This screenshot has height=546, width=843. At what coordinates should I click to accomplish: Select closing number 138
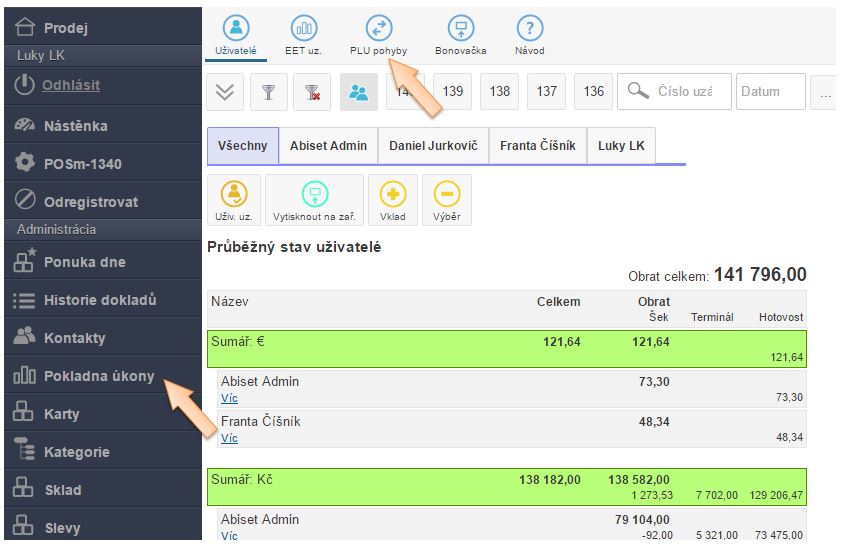click(500, 92)
